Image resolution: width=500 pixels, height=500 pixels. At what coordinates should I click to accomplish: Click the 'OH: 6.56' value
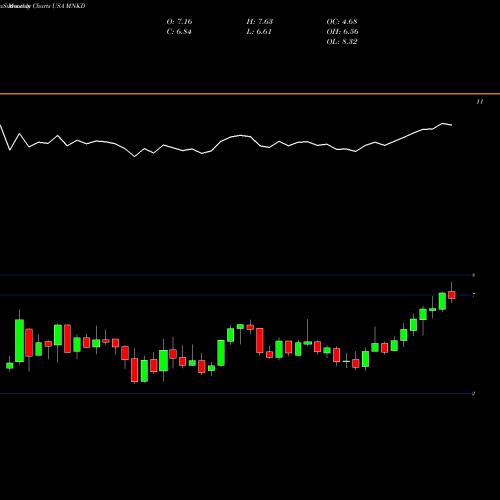click(x=342, y=32)
